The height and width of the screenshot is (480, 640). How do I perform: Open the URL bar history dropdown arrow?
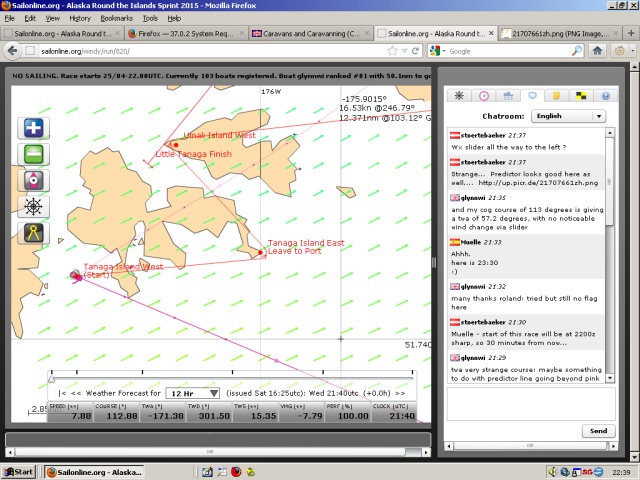404,51
